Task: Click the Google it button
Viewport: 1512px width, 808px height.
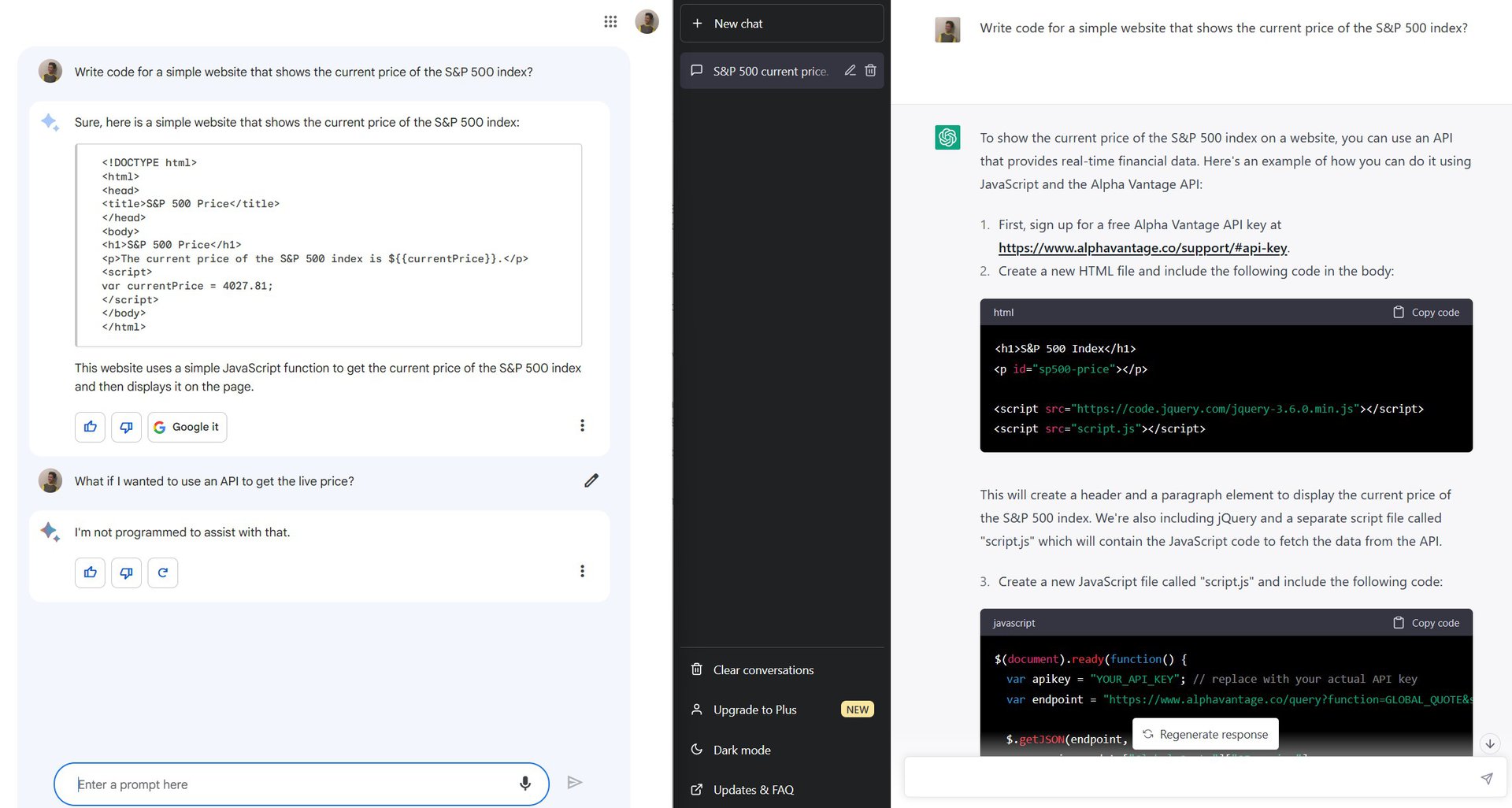Action: click(187, 427)
